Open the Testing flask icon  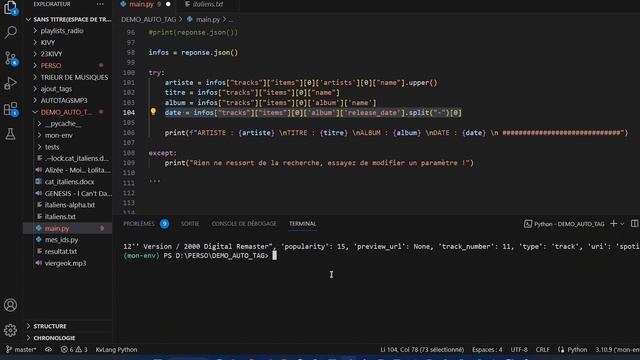10,134
